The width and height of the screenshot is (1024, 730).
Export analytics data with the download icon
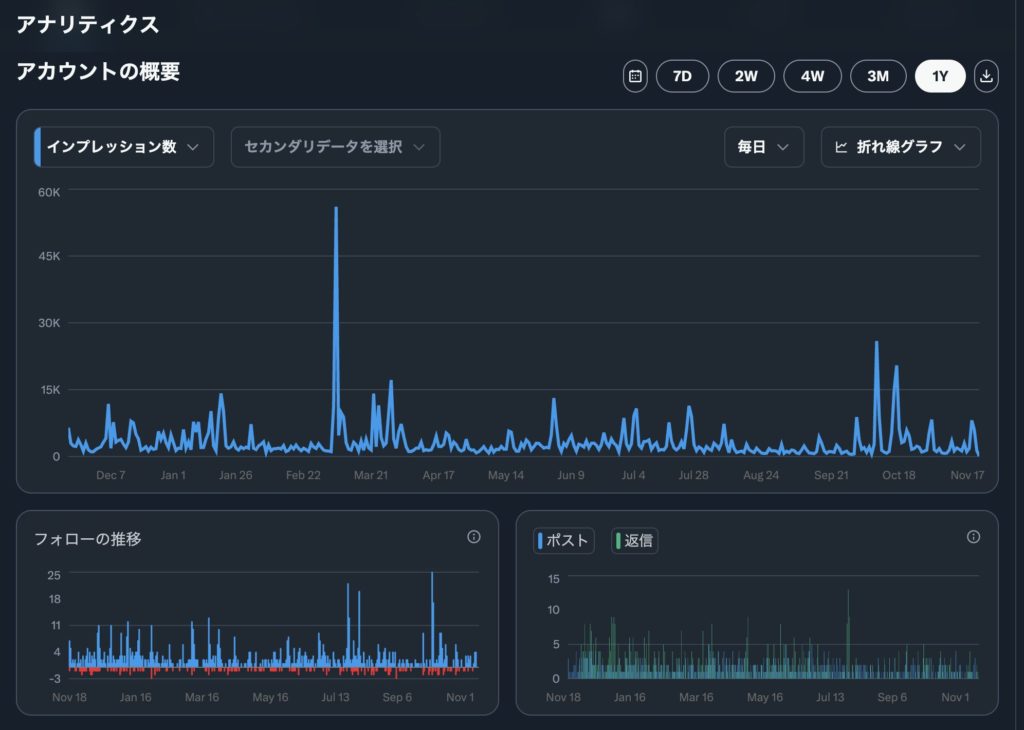(x=986, y=76)
